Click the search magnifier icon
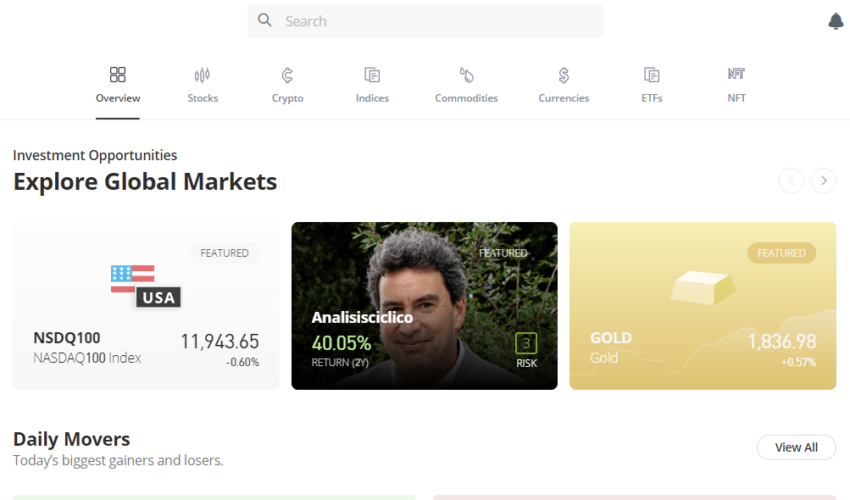Viewport: 850px width, 500px height. point(265,21)
